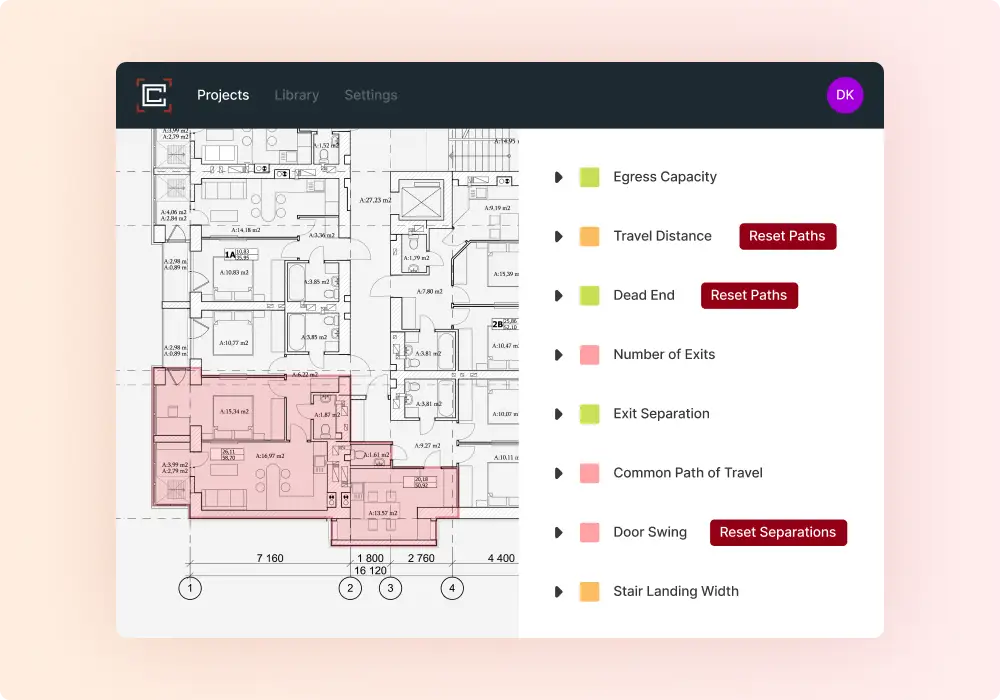Switch to the Projects tab

[222, 95]
